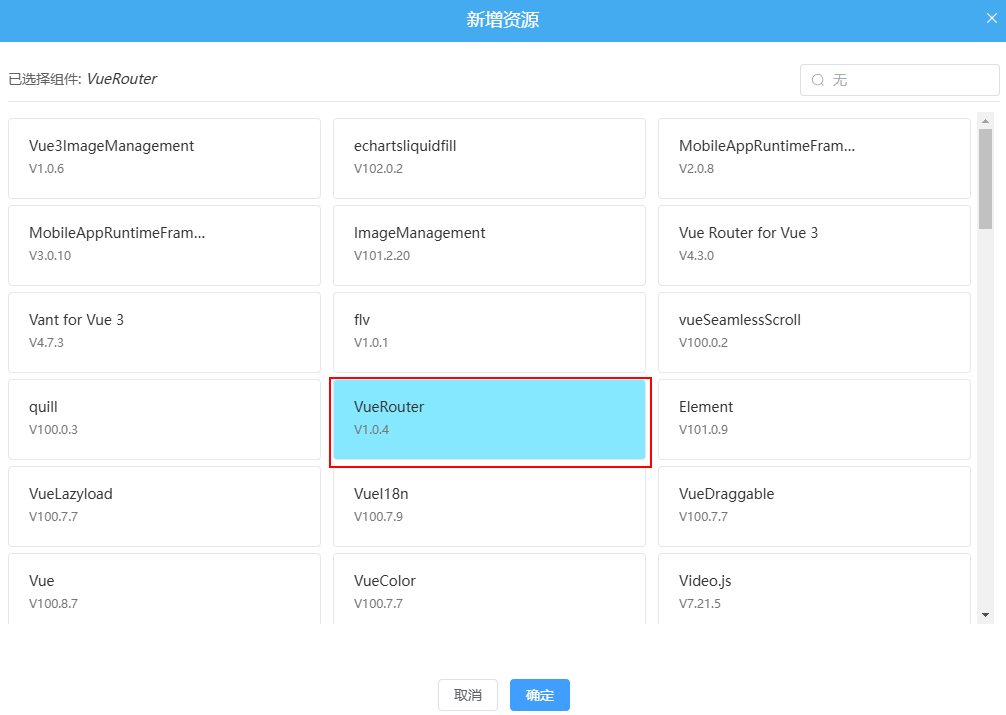
Task: Click the 新增资源 dialog title
Action: (x=503, y=20)
